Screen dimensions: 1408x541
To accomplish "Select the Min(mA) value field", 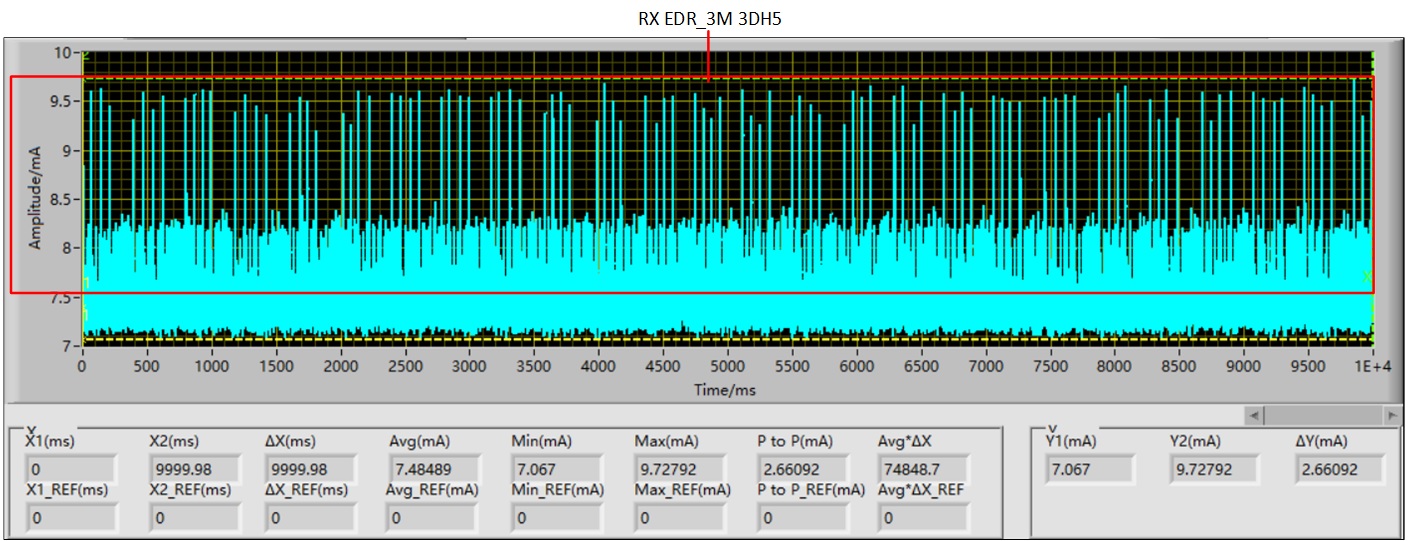I will [x=558, y=469].
